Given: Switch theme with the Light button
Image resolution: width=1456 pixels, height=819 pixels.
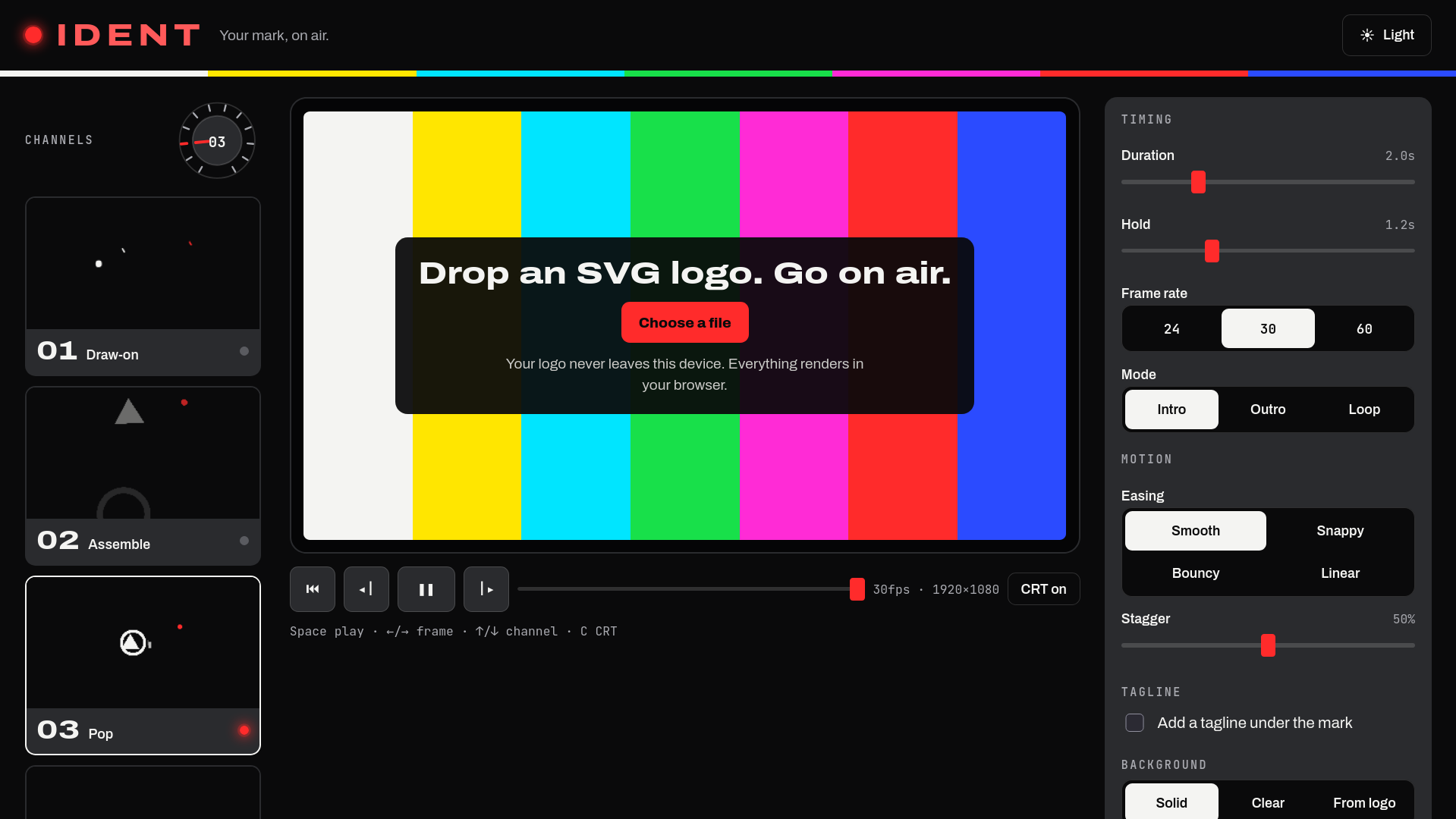Looking at the screenshot, I should (x=1386, y=35).
